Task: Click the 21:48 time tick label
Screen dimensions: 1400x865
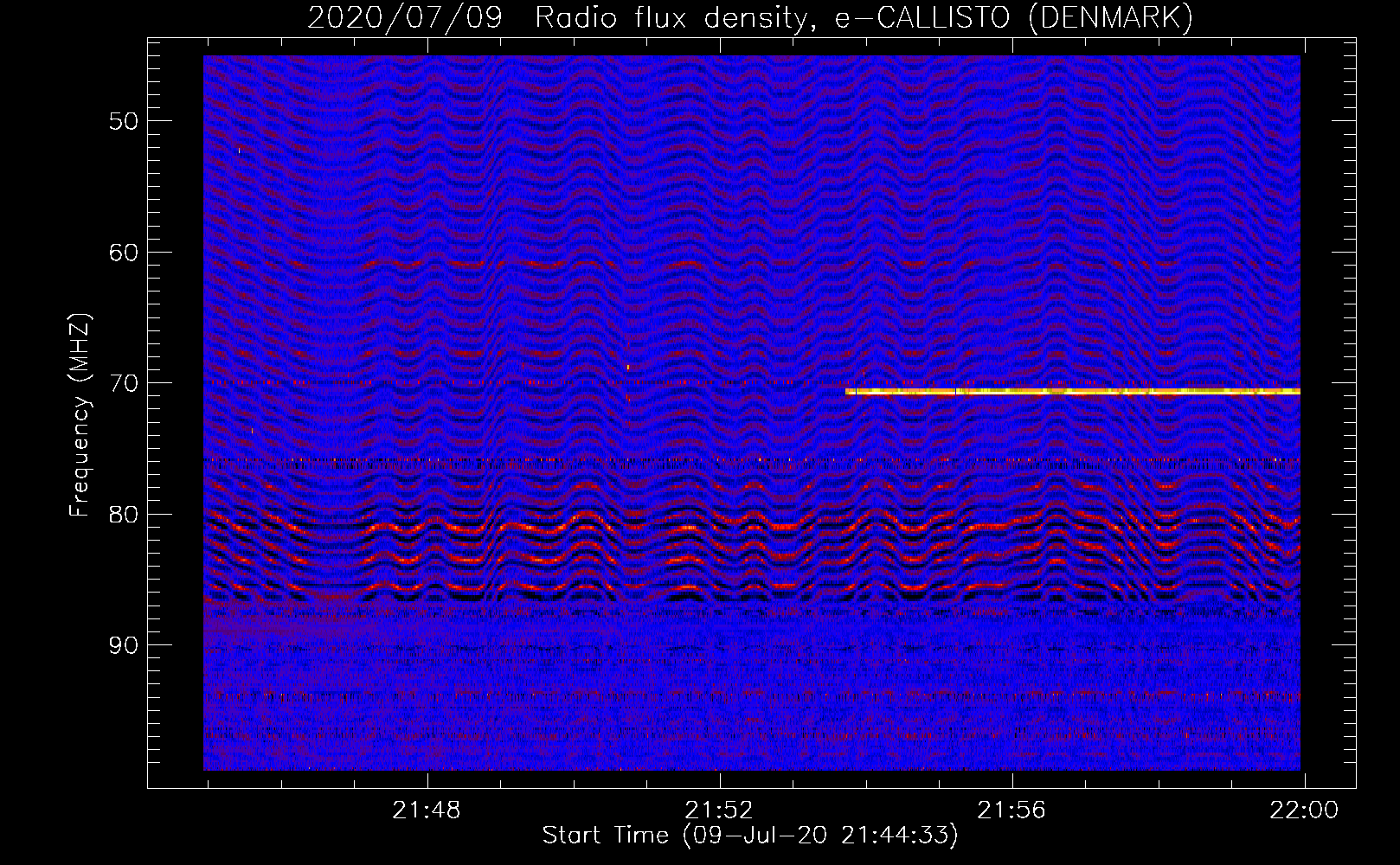Action: (x=427, y=811)
